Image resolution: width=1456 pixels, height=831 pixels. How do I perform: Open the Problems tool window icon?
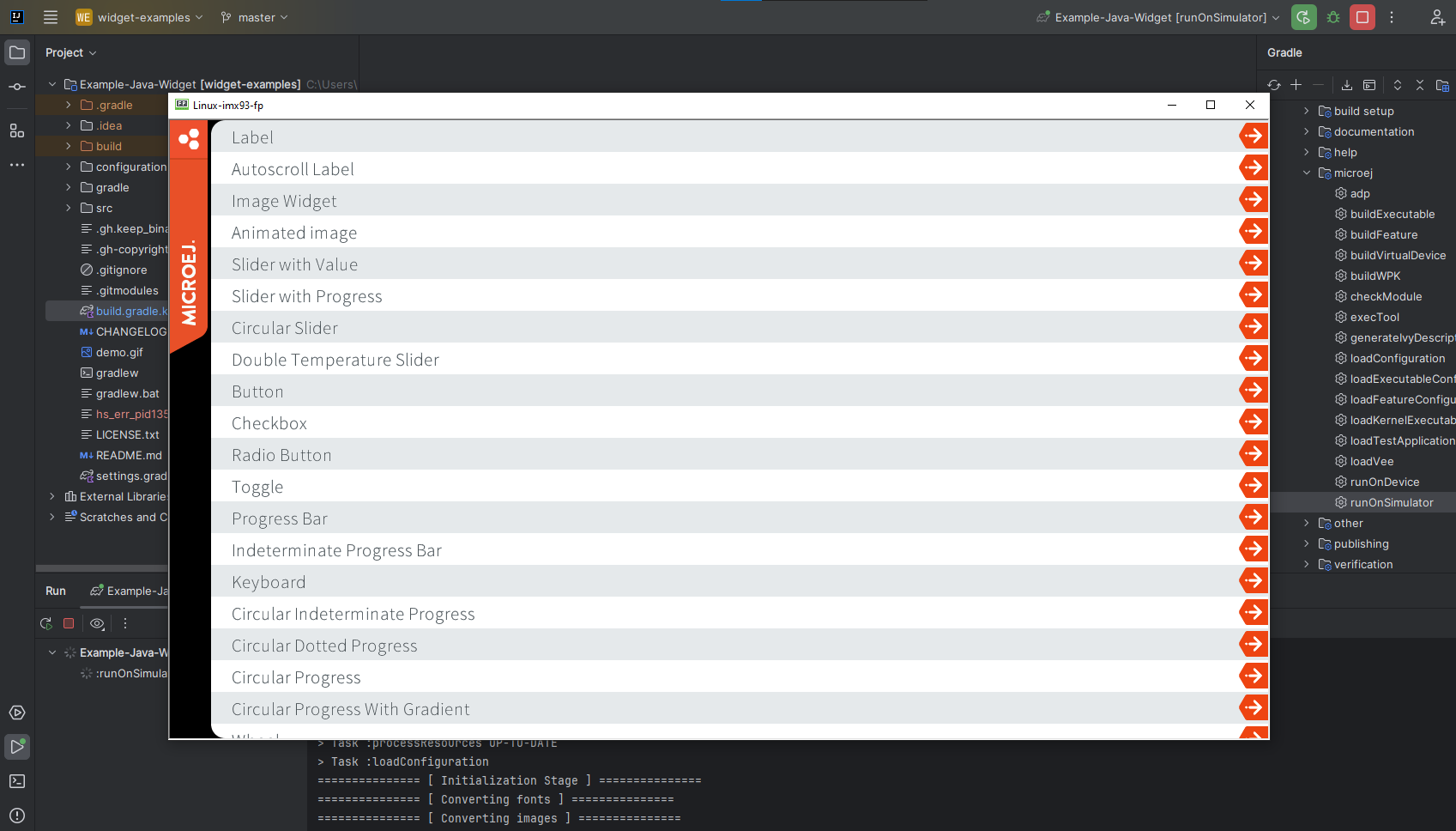coord(17,816)
